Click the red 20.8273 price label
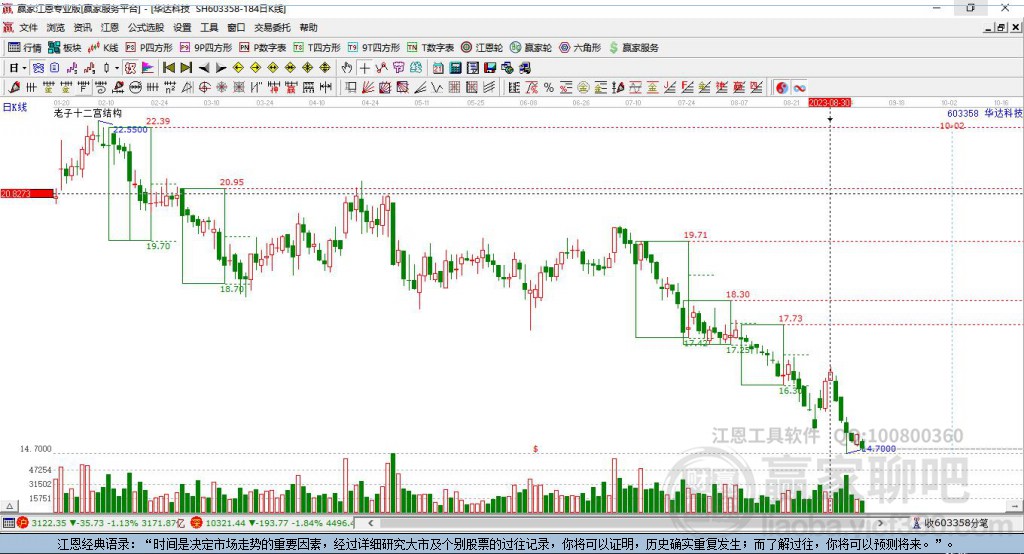Image resolution: width=1024 pixels, height=554 pixels. click(x=27, y=193)
